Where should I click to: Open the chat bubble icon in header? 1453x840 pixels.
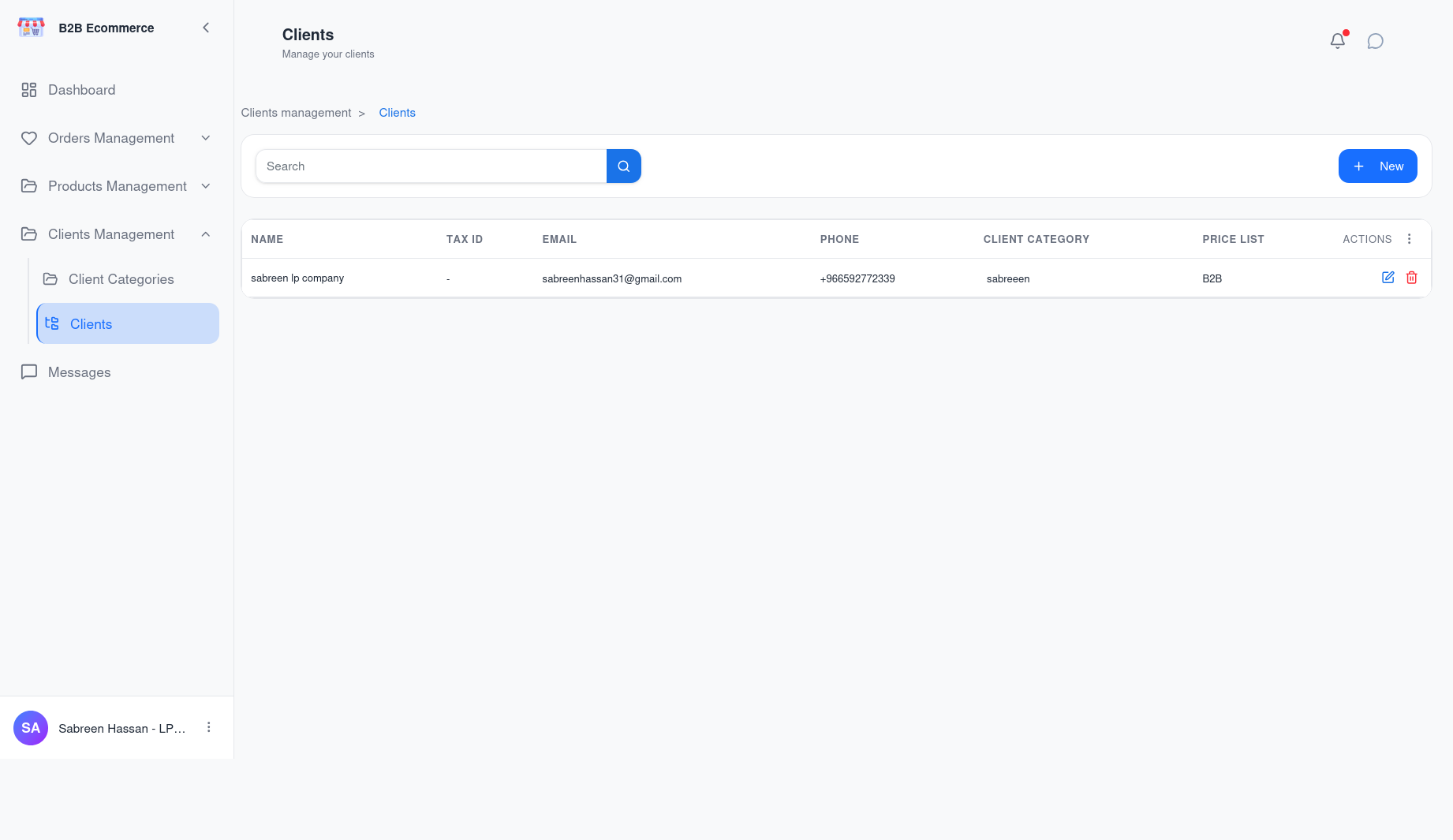tap(1376, 41)
